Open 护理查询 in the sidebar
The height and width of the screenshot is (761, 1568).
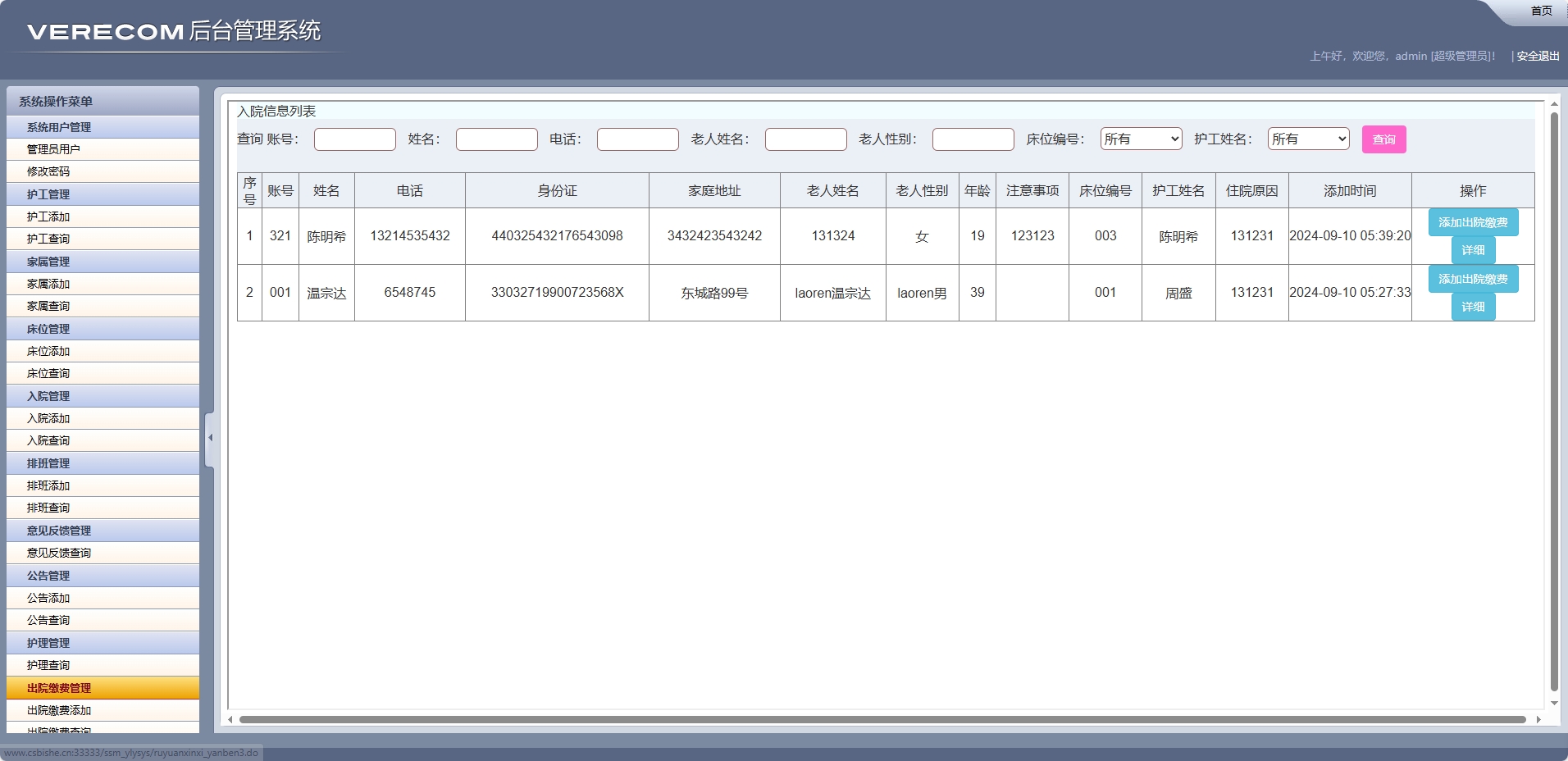[103, 665]
